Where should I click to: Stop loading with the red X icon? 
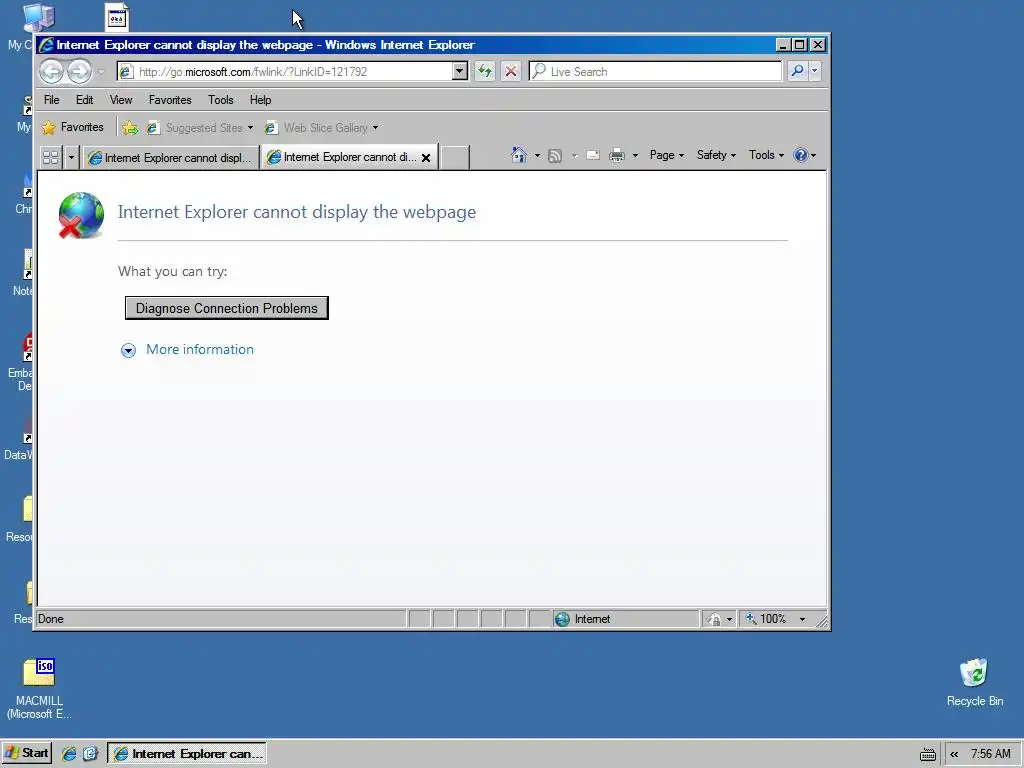(511, 71)
